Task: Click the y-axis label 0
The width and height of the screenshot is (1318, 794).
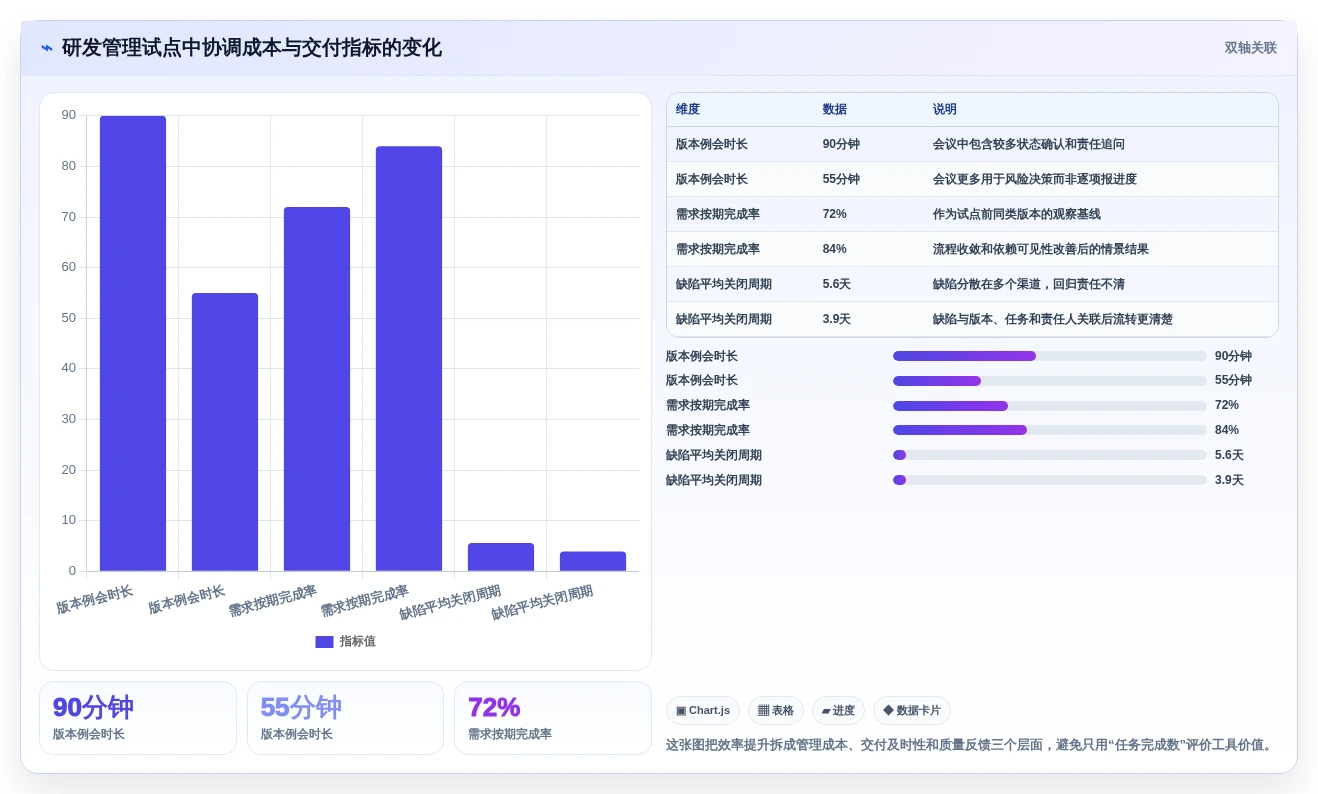Action: tap(72, 571)
